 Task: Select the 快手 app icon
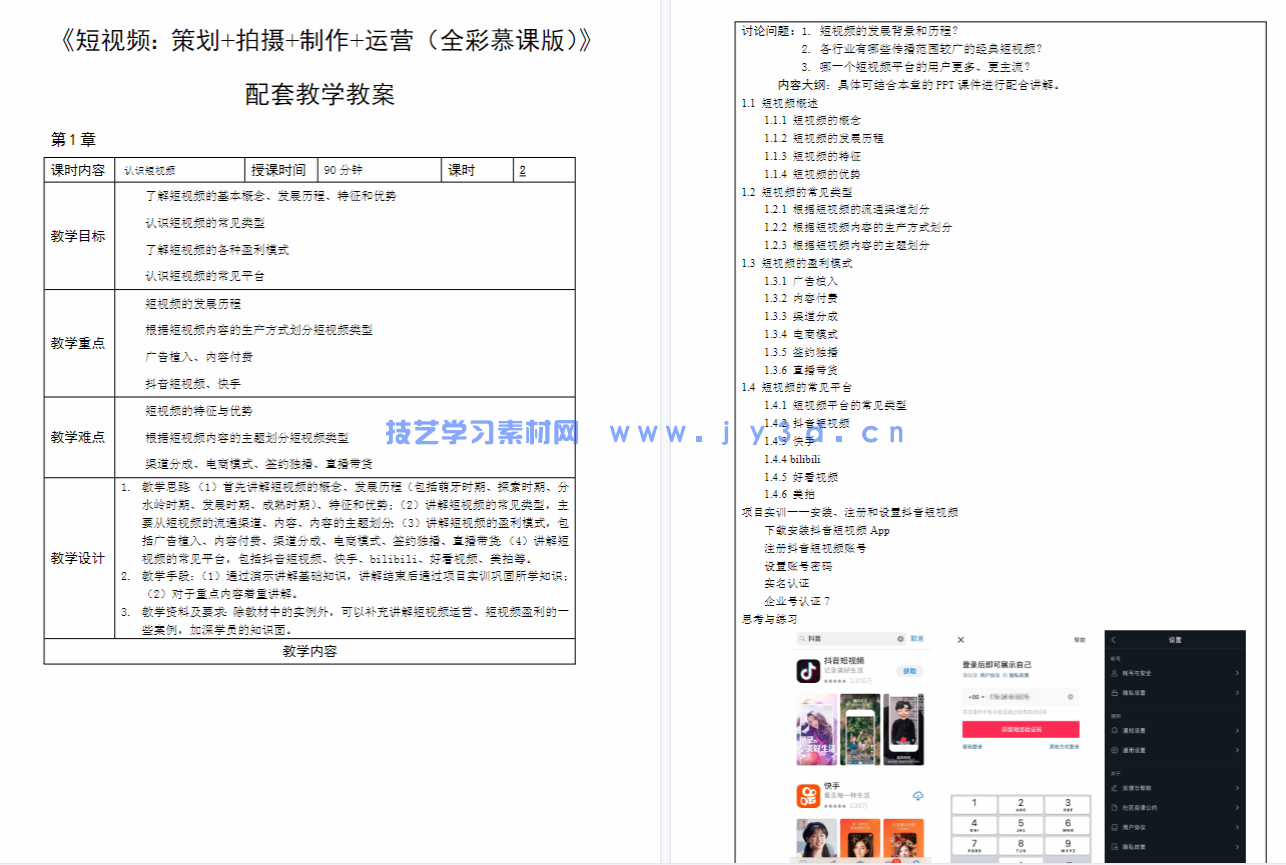point(808,796)
